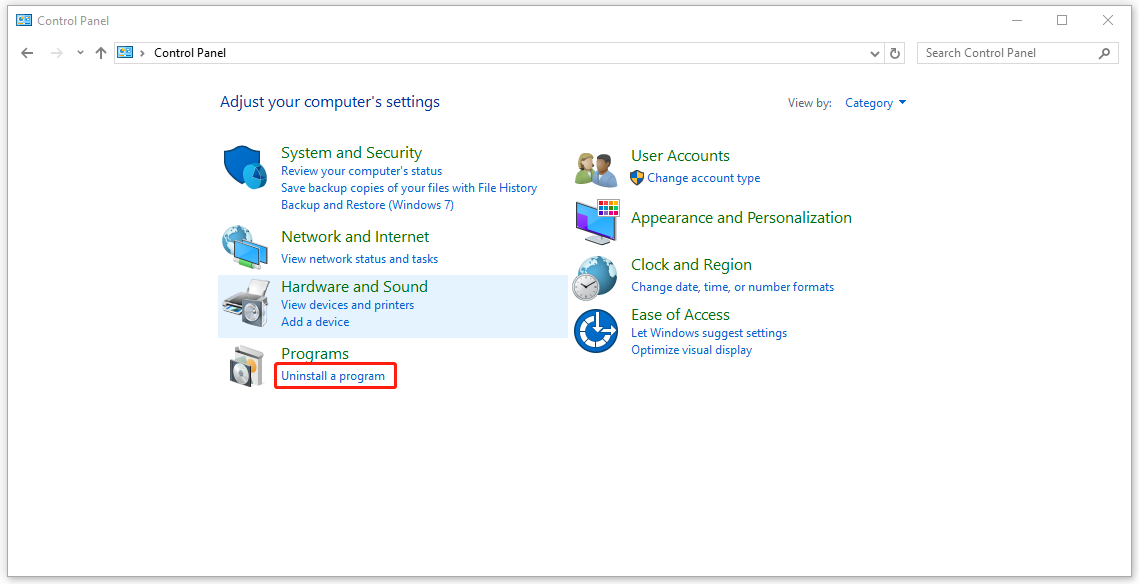Open the recent locations dropdown arrow

pyautogui.click(x=80, y=53)
